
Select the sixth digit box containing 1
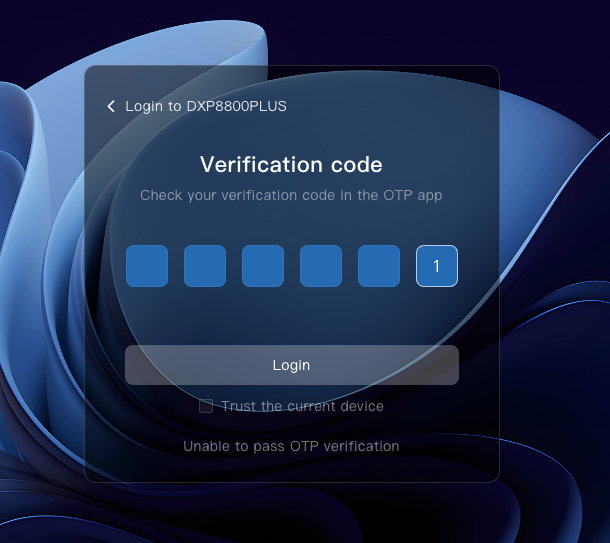click(437, 266)
